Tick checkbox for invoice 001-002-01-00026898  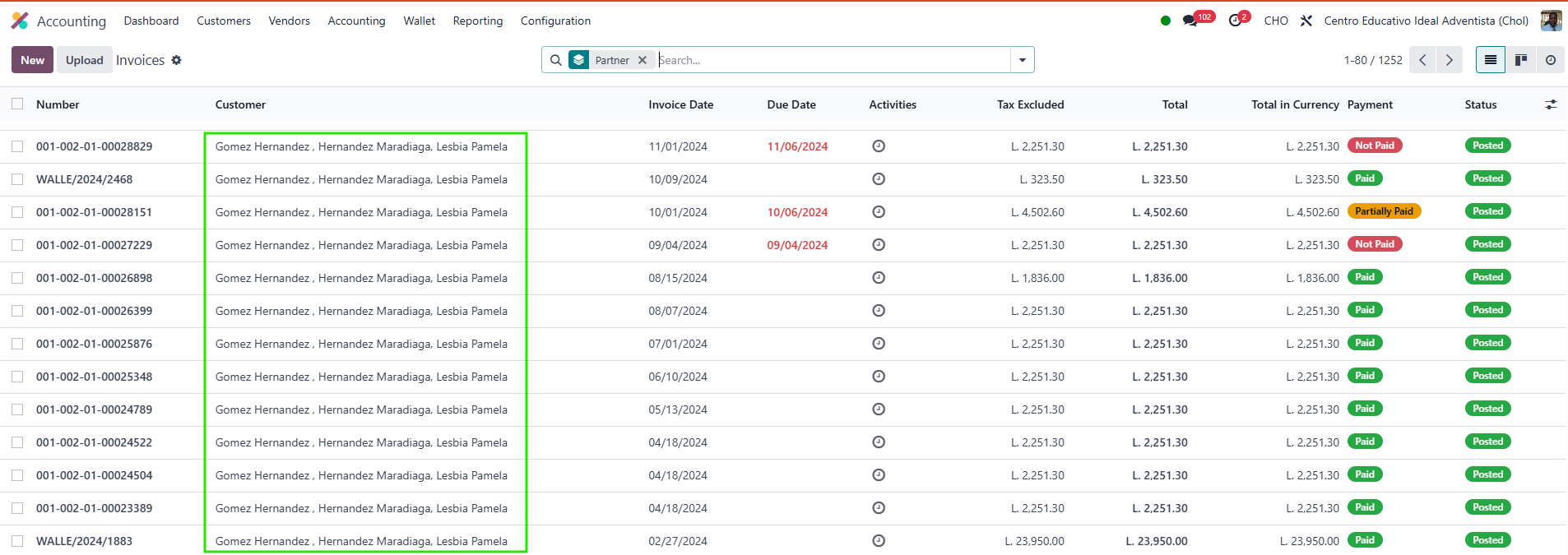(17, 278)
